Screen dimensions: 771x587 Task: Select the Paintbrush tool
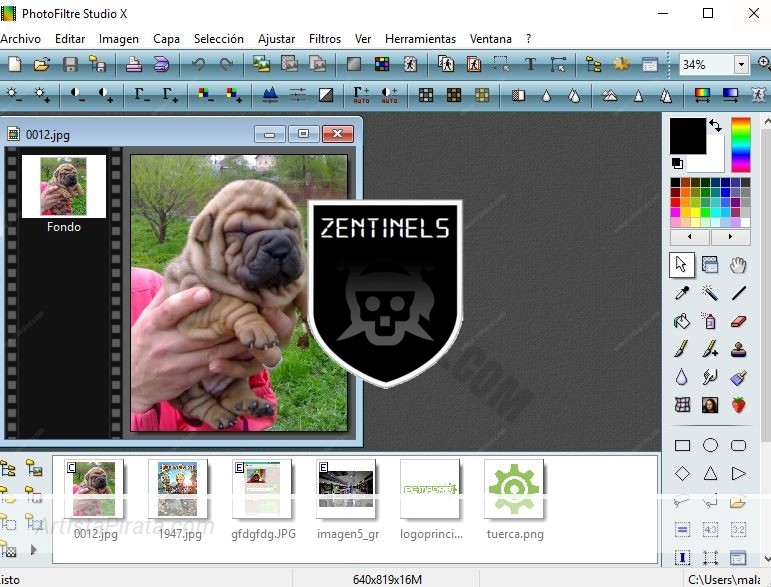click(x=682, y=350)
